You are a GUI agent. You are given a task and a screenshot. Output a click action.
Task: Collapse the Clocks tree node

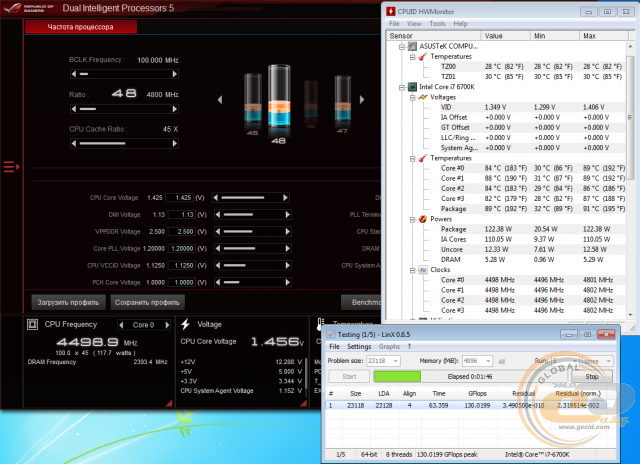[x=413, y=270]
